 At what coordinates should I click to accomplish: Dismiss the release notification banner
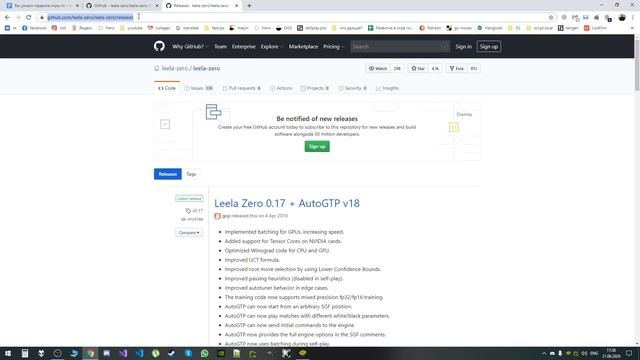[x=464, y=114]
